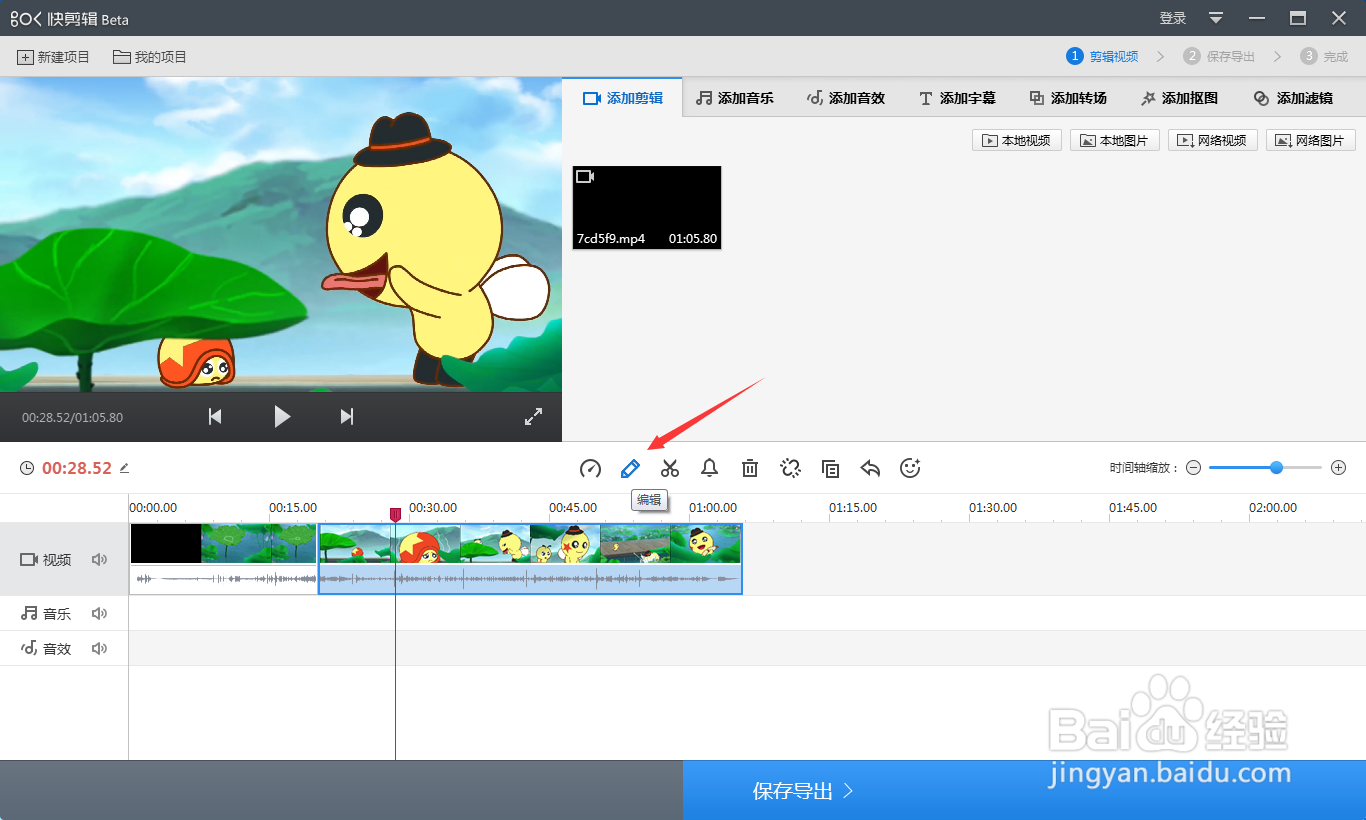1366x820 pixels.
Task: Click the red playhead marker
Action: coord(395,514)
